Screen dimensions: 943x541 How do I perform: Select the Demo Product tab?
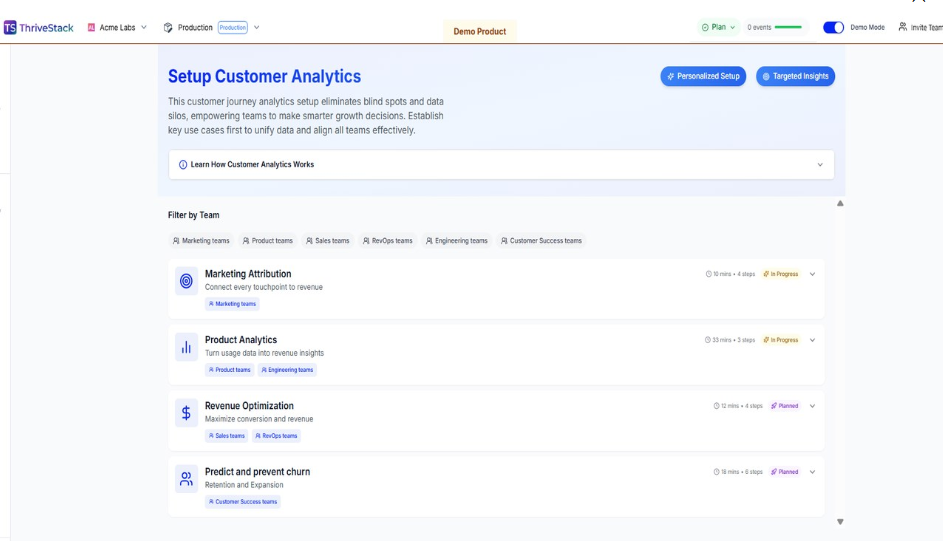[480, 31]
